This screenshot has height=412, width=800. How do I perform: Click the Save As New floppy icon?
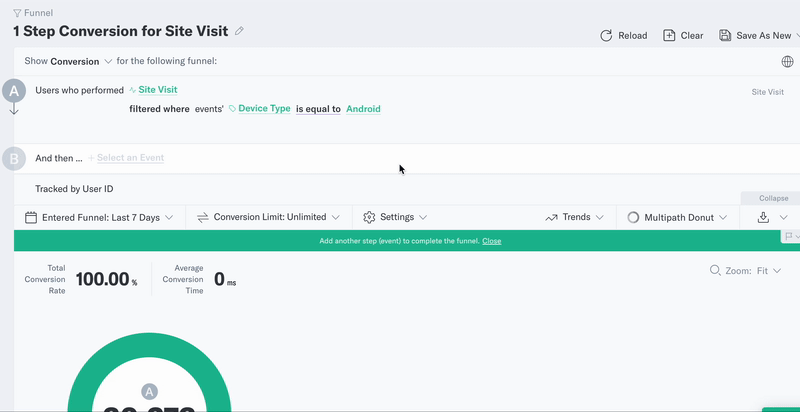click(x=724, y=36)
